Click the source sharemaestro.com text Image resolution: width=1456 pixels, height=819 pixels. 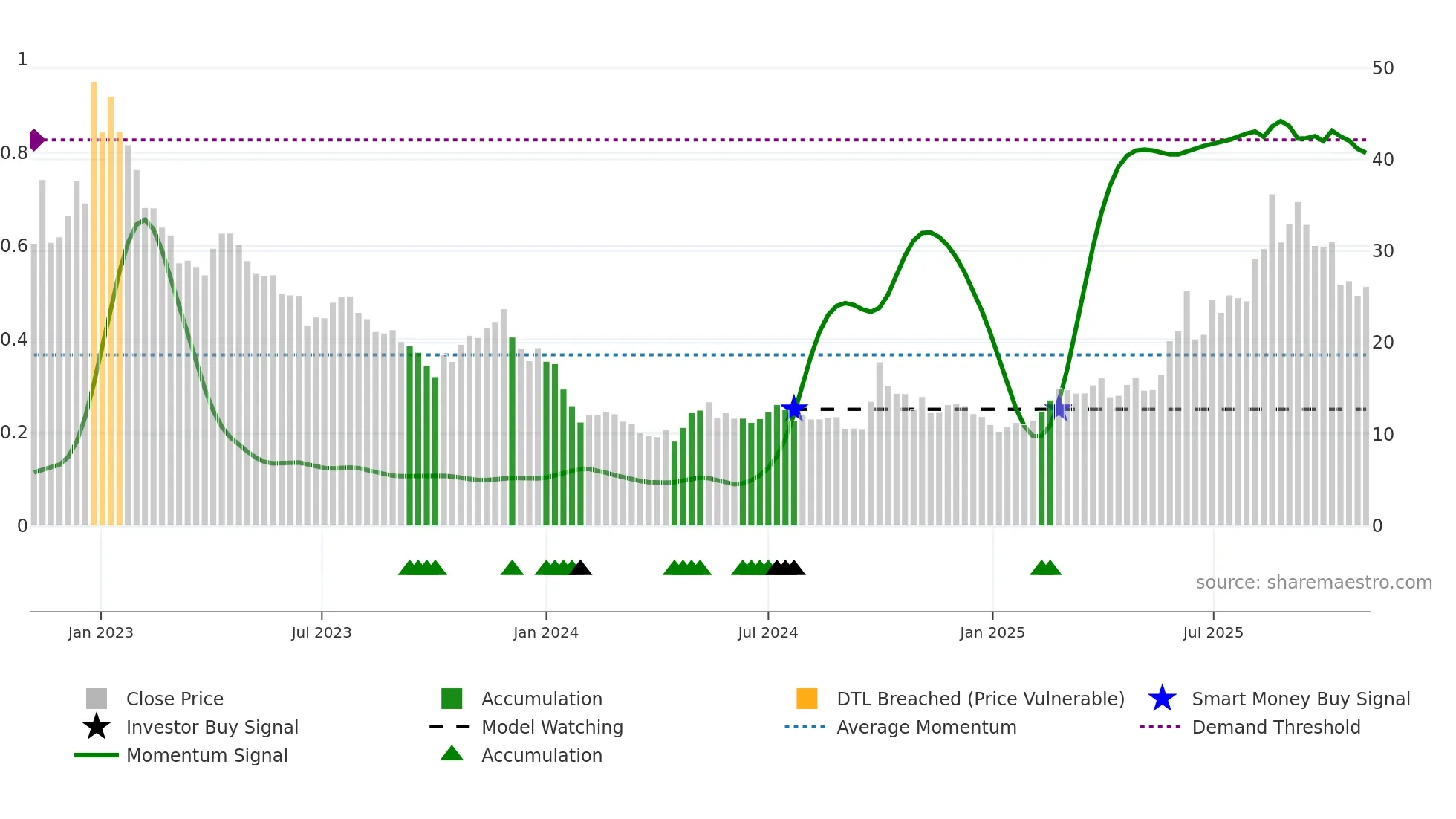tap(1313, 583)
